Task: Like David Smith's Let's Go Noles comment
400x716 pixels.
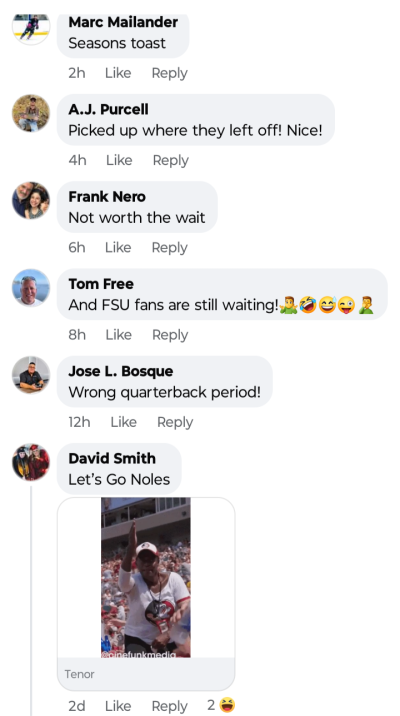Action: (118, 706)
